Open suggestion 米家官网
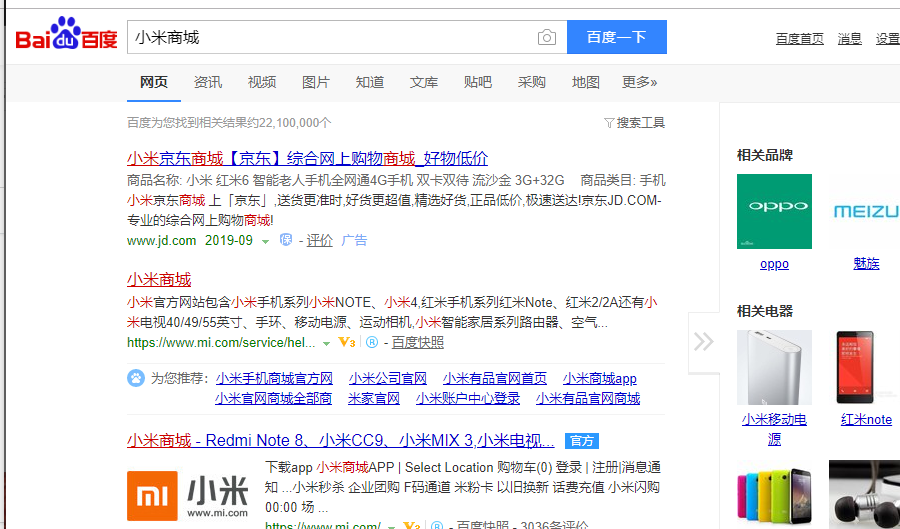Image resolution: width=900 pixels, height=529 pixels. click(x=374, y=398)
